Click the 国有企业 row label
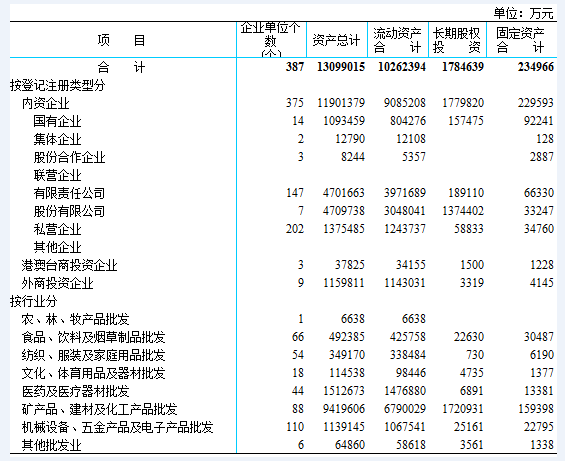 (57, 121)
